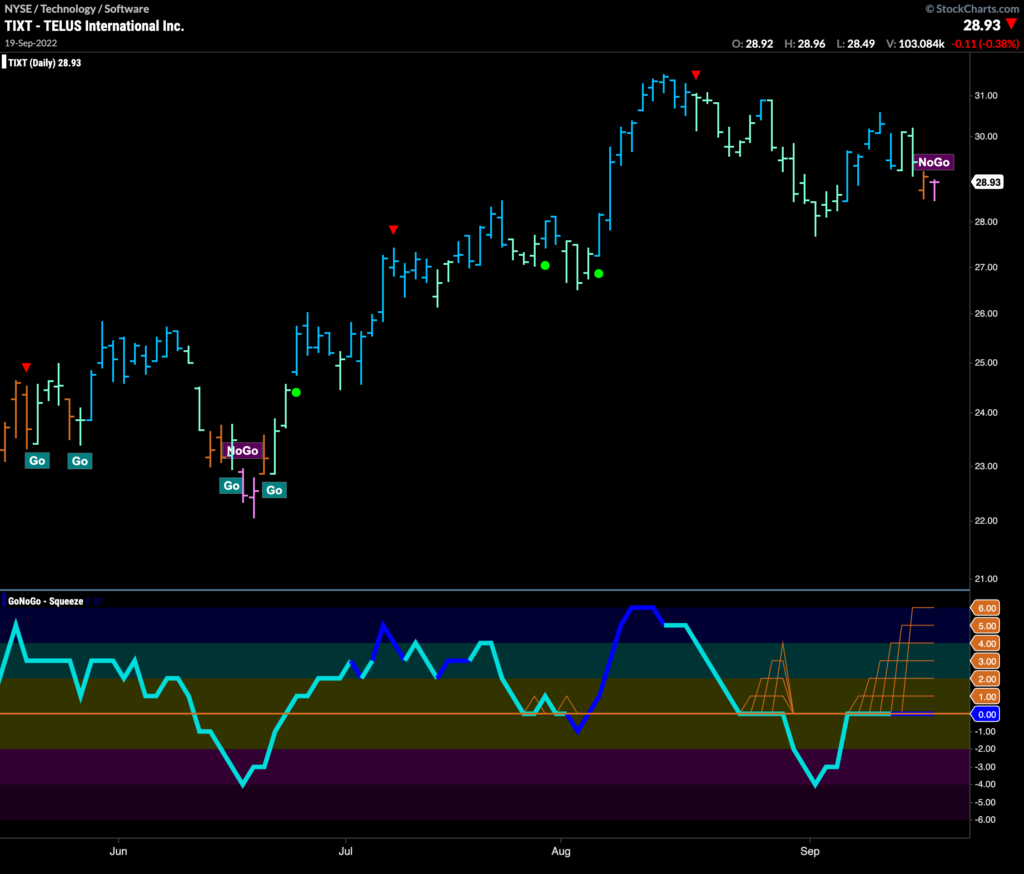Click the -0.11 (-0.38%) change value
This screenshot has height=874, width=1024.
click(983, 43)
